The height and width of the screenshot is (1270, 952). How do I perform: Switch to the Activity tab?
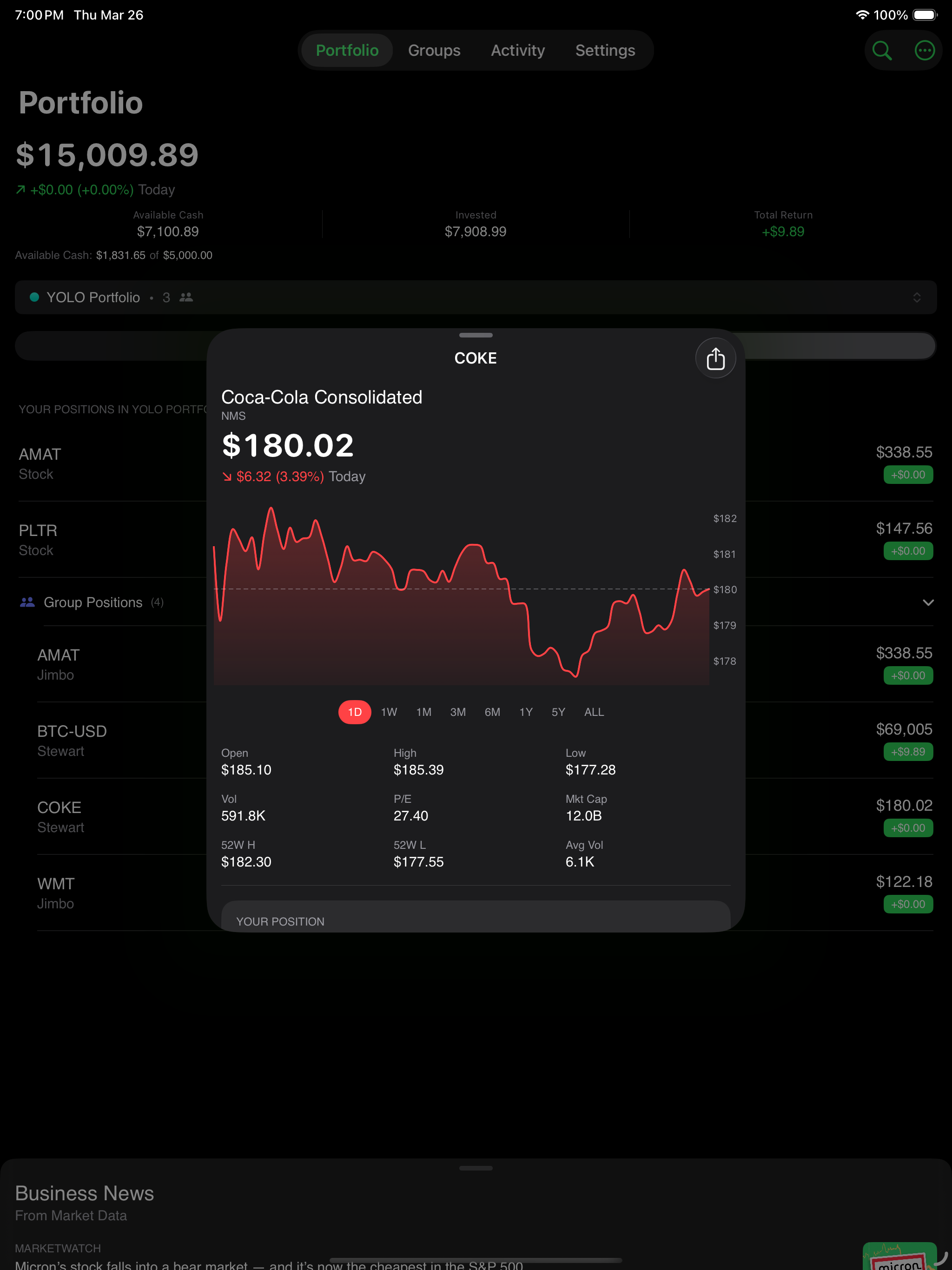tap(517, 50)
